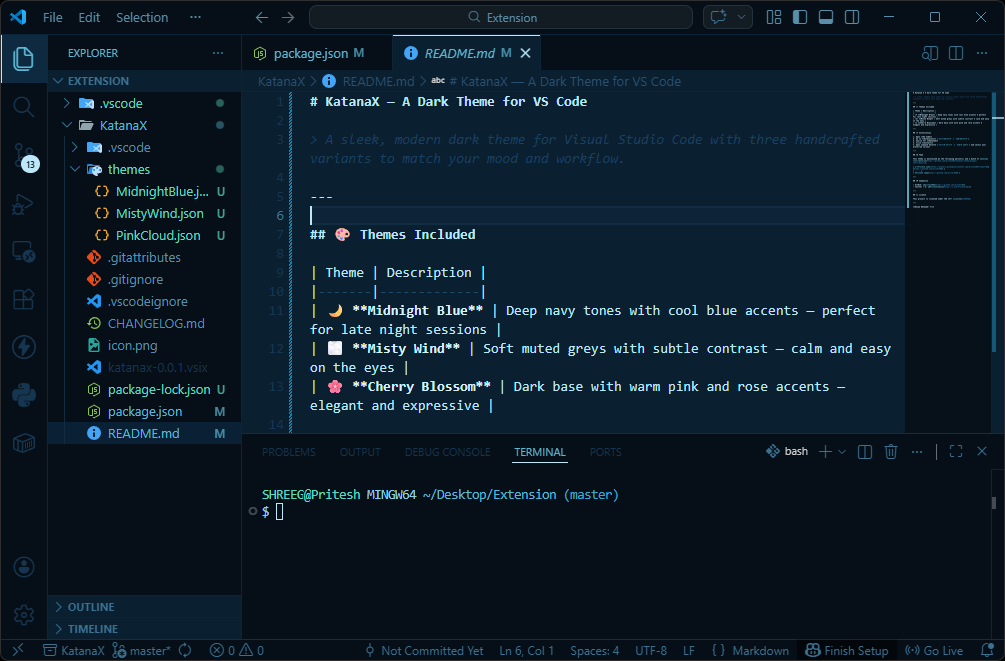The height and width of the screenshot is (661, 1005).
Task: Collapse the EXTENSION root folder section
Action: pos(145,81)
